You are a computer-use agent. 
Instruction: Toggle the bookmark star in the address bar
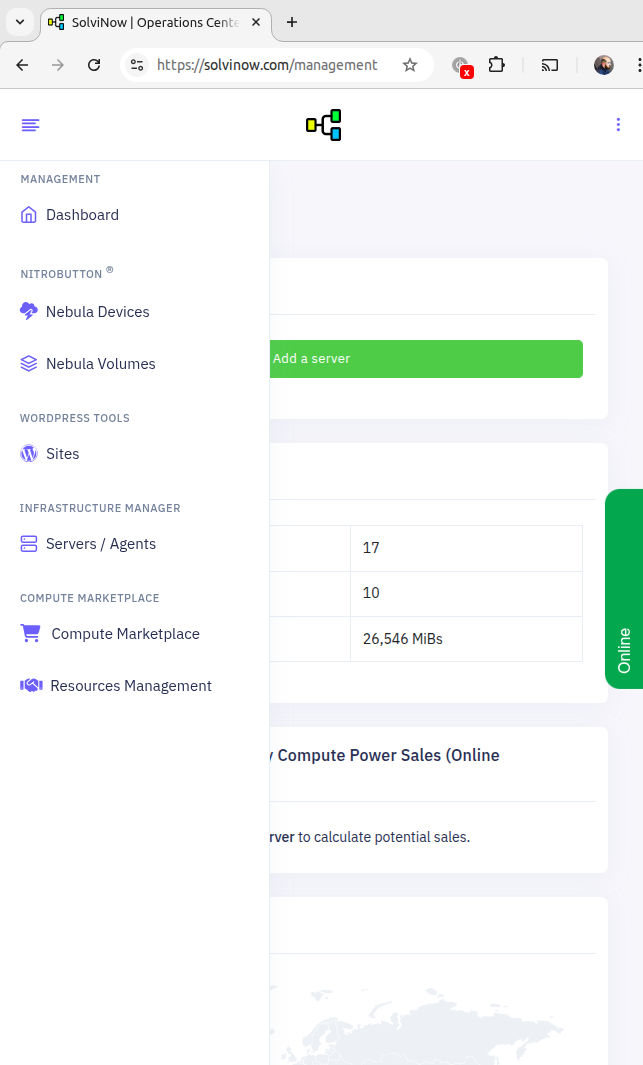click(410, 64)
